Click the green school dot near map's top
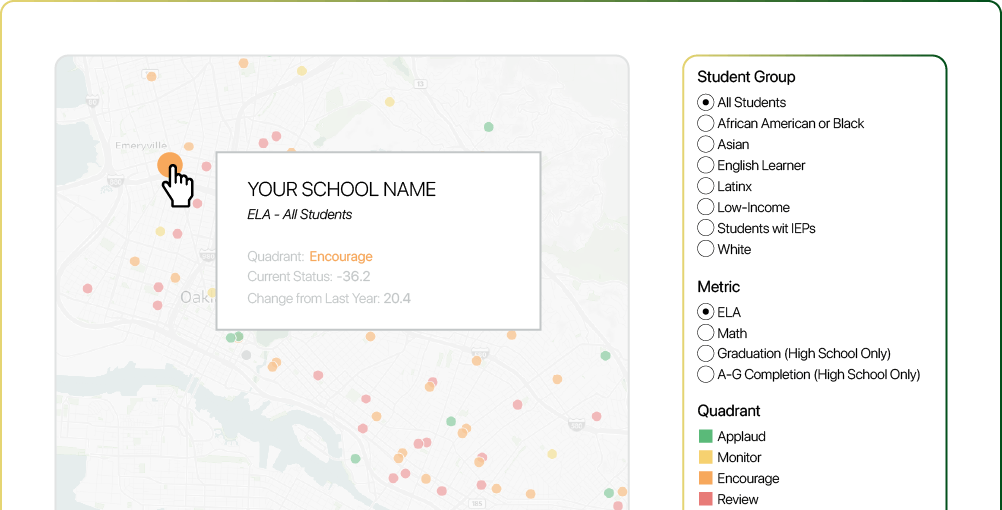This screenshot has height=510, width=1002. click(488, 127)
